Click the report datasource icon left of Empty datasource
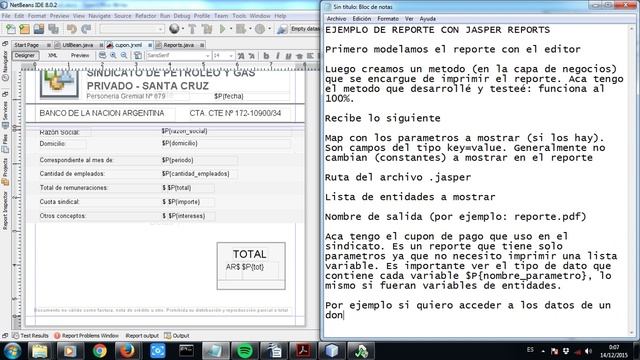The image size is (640, 360). pos(282,29)
